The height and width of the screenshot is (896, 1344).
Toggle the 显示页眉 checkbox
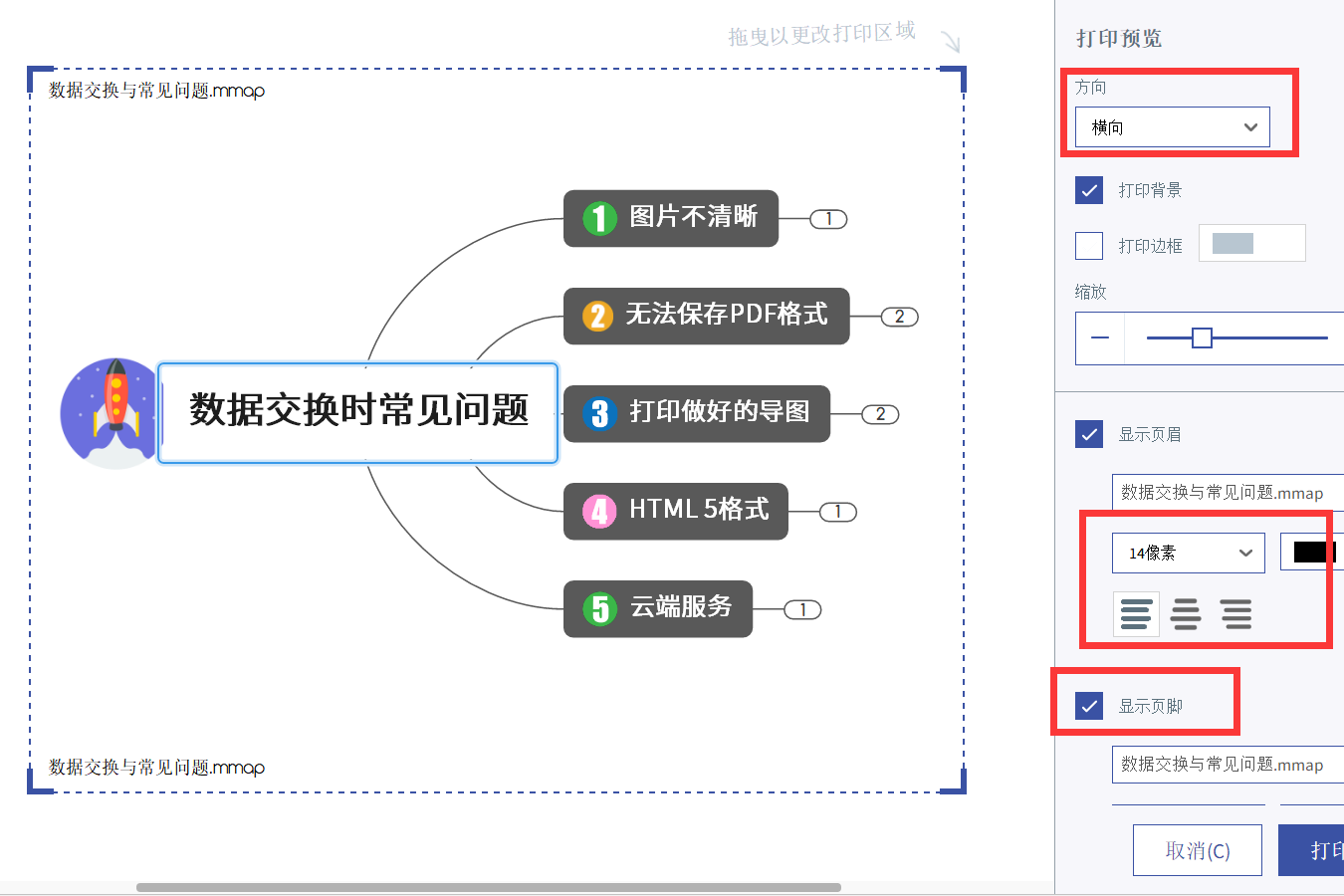point(1089,434)
